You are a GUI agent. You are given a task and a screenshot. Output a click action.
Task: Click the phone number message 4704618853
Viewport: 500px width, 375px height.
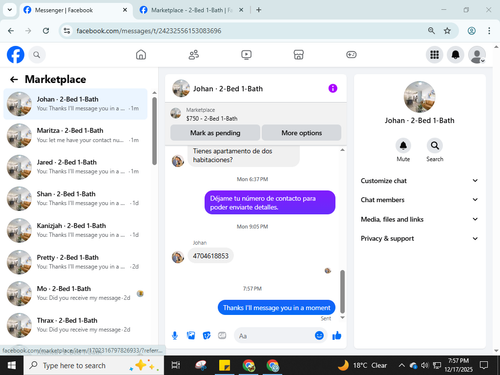(211, 256)
